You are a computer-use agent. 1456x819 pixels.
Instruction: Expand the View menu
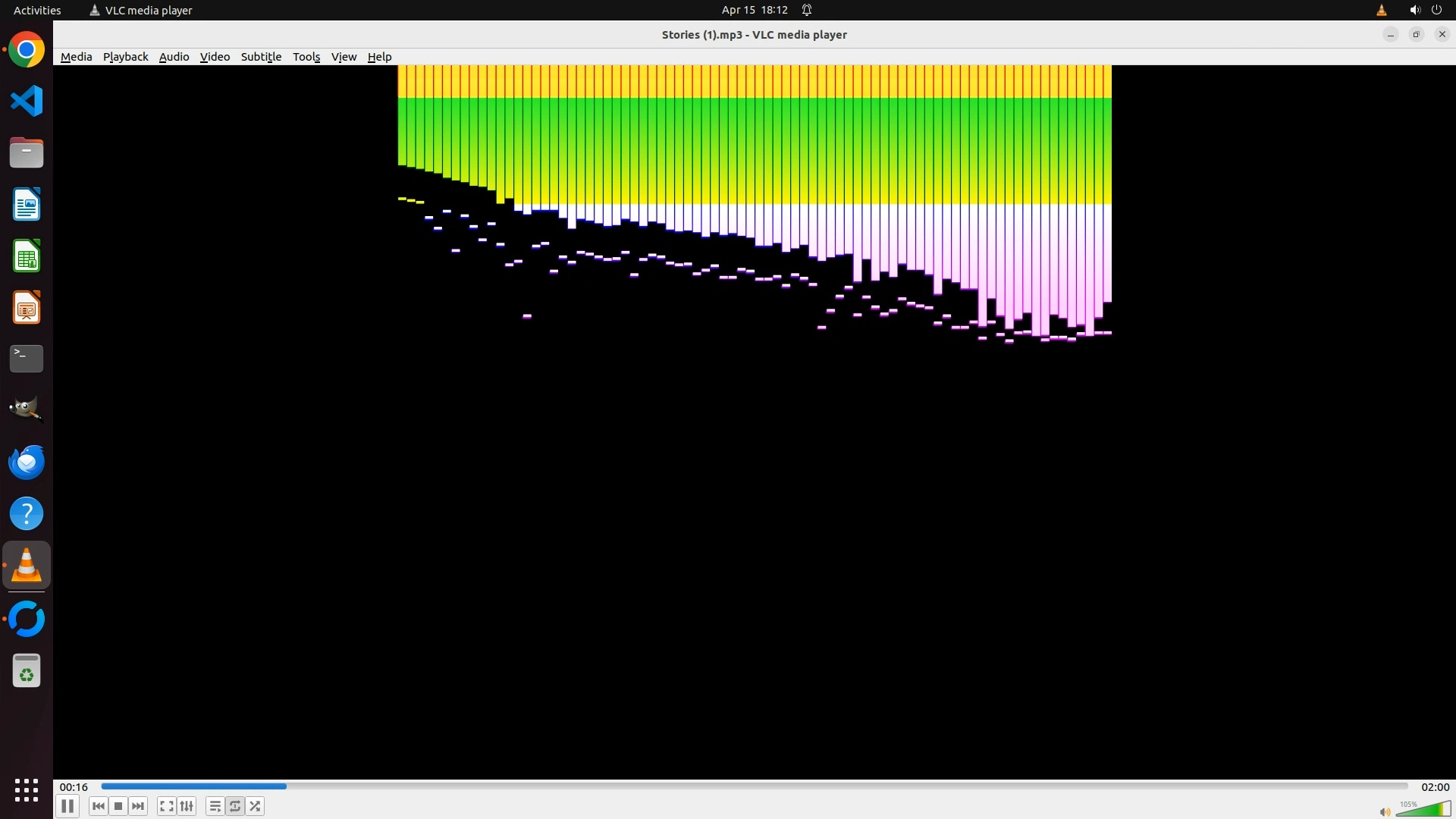coord(344,57)
